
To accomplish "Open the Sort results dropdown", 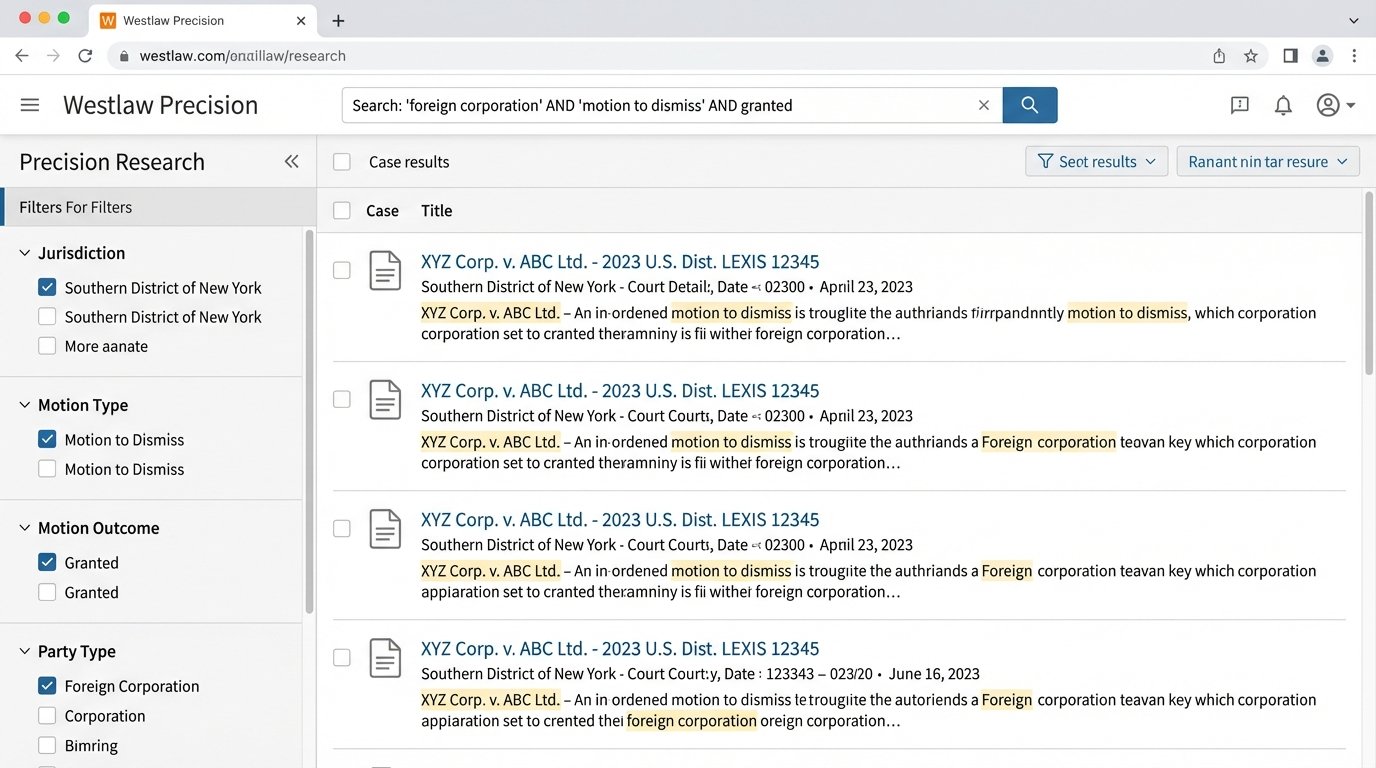I will 1096,161.
